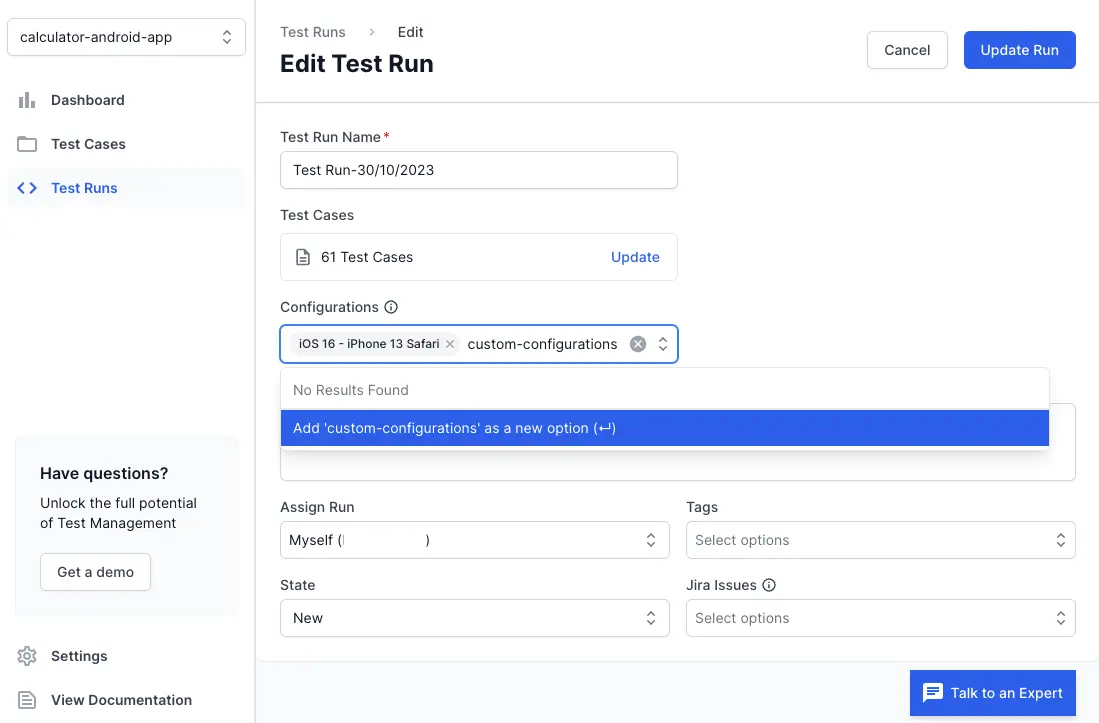Go to Test Runs breadcrumb link

click(312, 32)
